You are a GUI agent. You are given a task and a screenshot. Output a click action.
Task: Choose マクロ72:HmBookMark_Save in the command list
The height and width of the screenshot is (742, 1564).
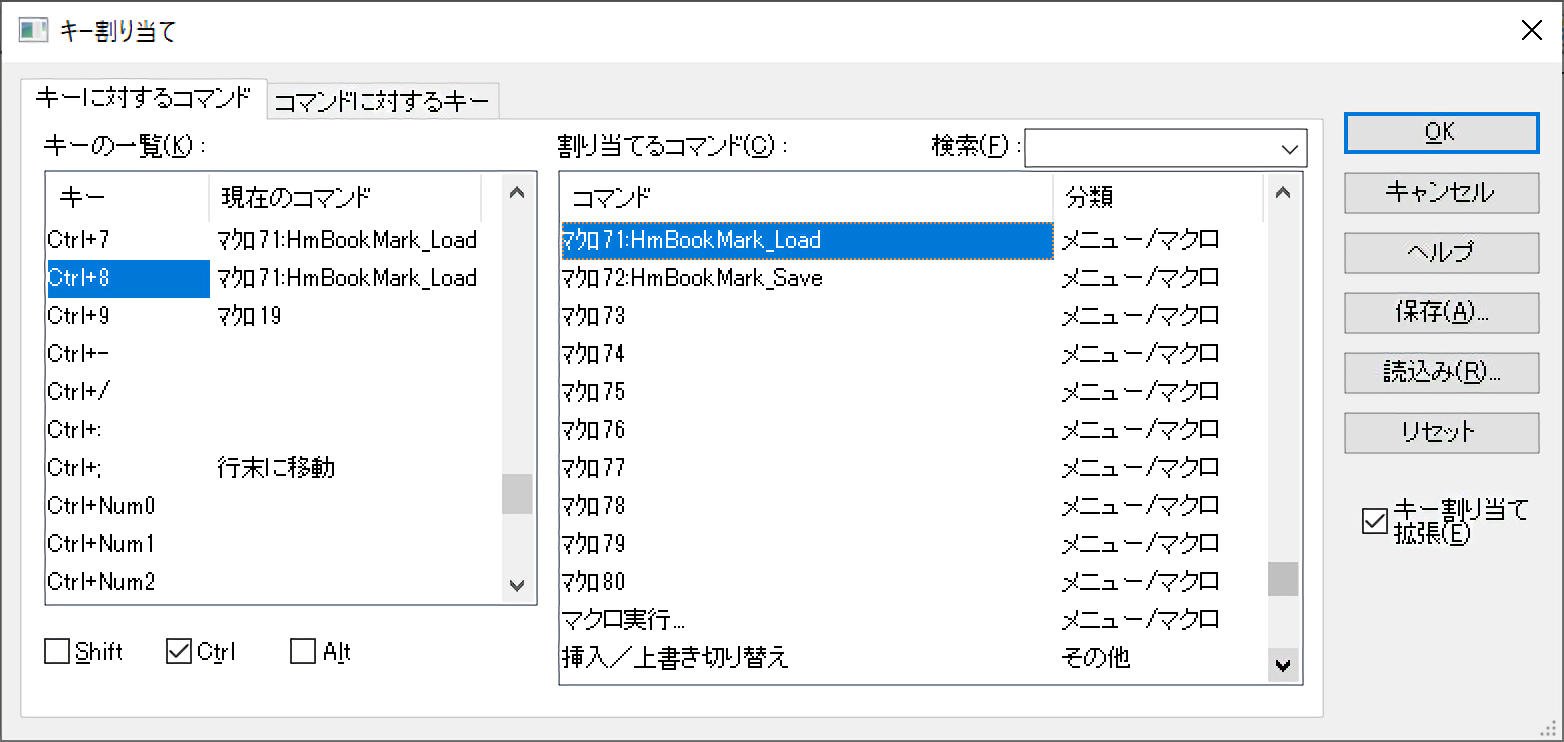692,278
